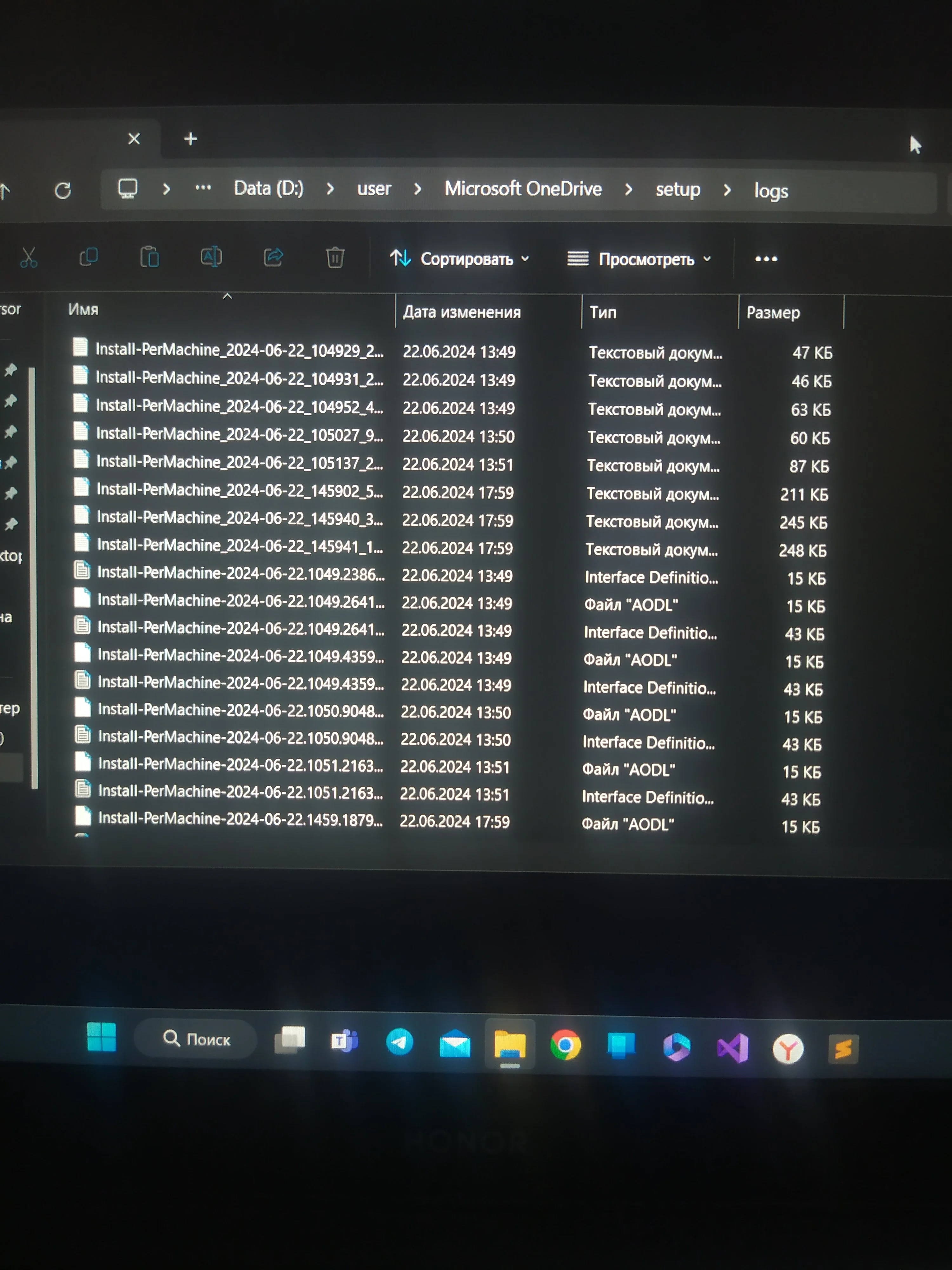The height and width of the screenshot is (1270, 952).
Task: Open the new tab plus button
Action: click(190, 139)
